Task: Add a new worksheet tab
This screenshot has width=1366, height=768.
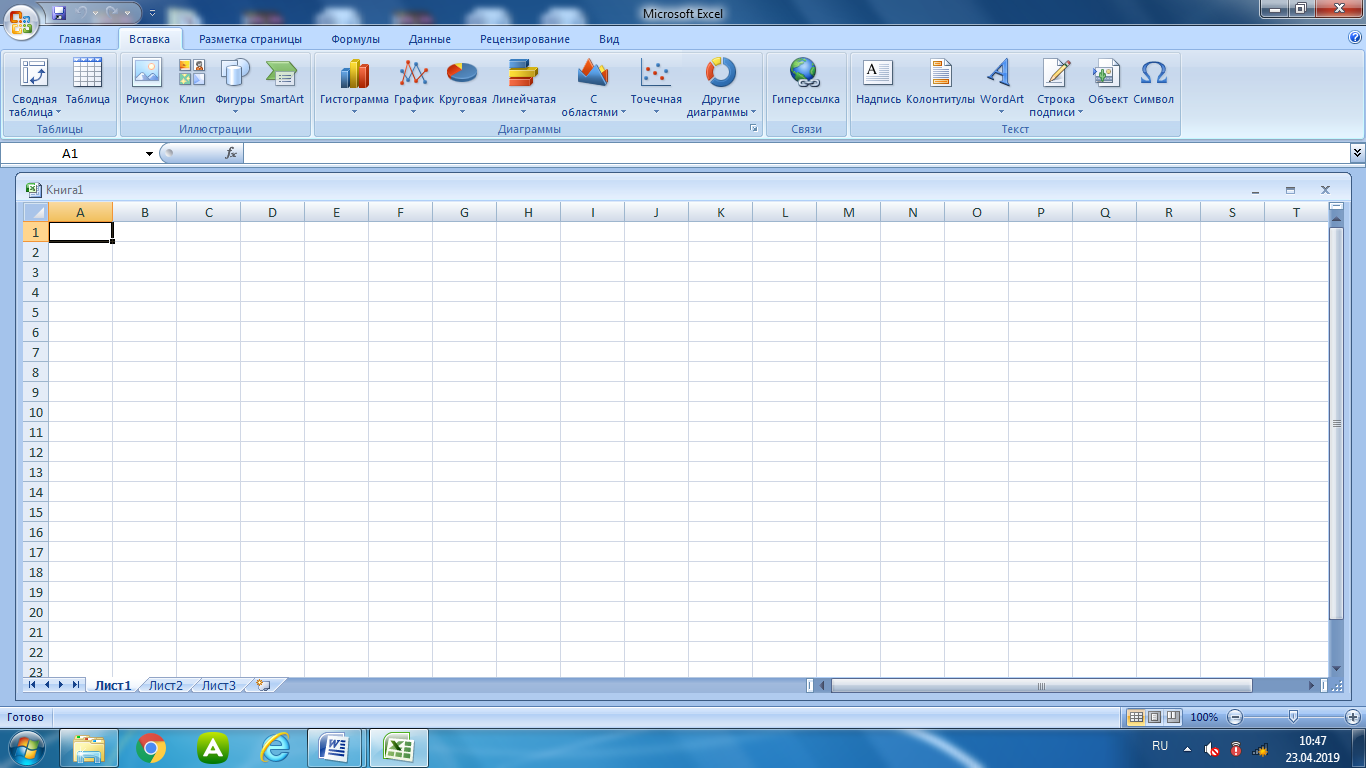Action: (x=264, y=685)
